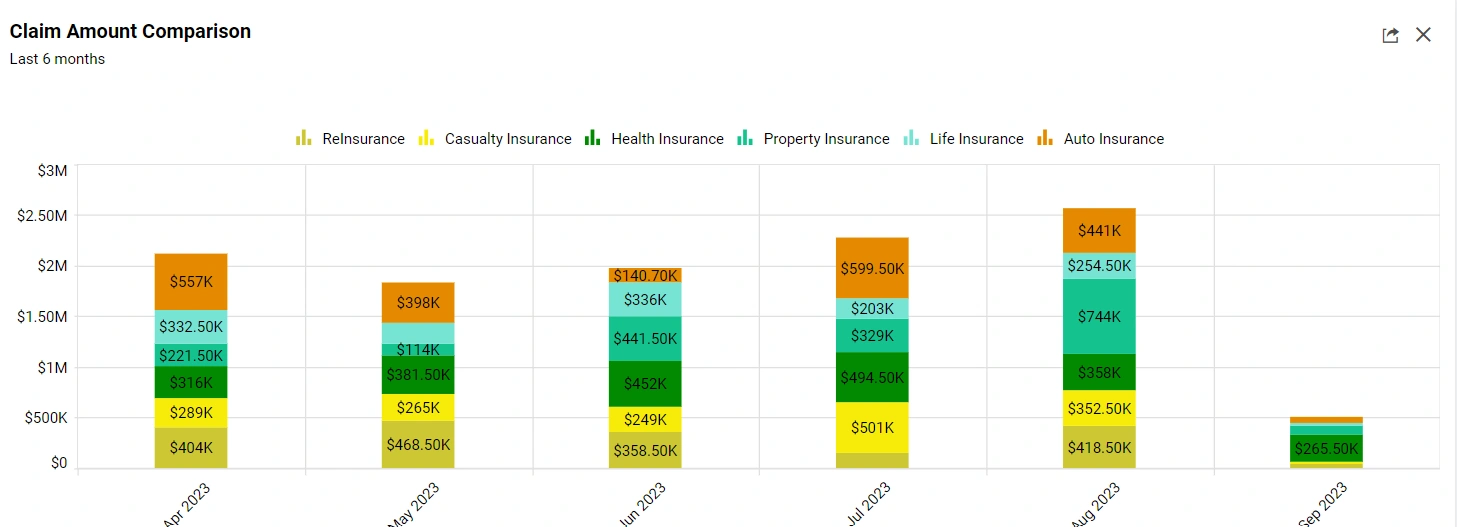This screenshot has width=1457, height=527.
Task: Click the ReInsurance legend bar icon
Action: tap(304, 139)
